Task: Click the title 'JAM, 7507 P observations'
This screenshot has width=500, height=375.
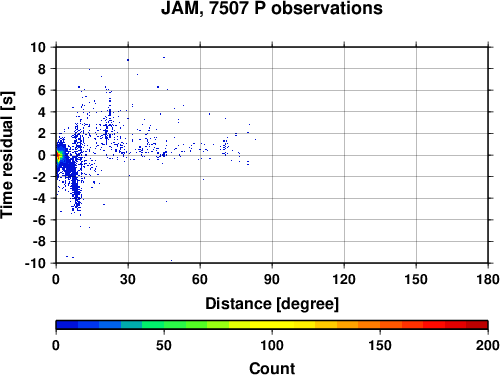Action: coord(272,8)
